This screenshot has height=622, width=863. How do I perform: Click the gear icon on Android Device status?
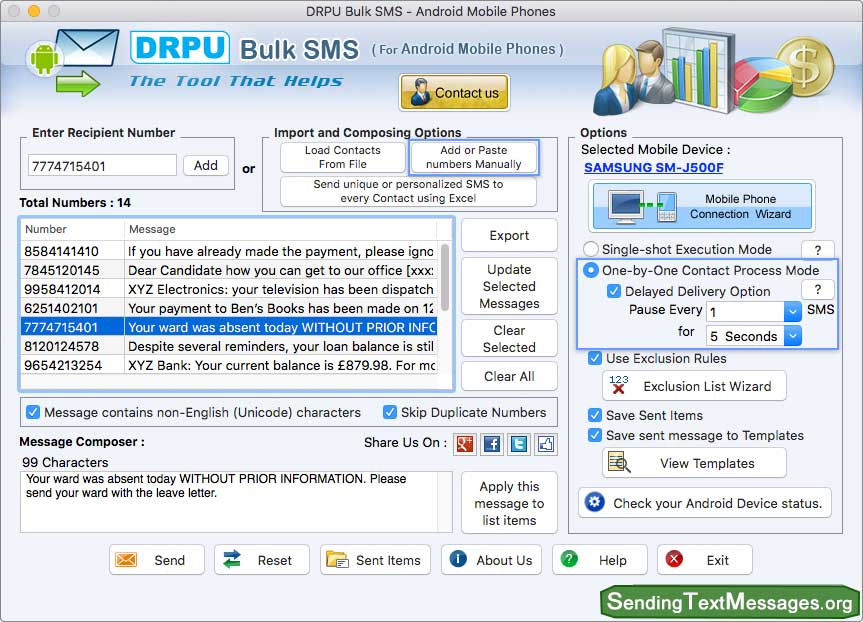click(x=594, y=502)
